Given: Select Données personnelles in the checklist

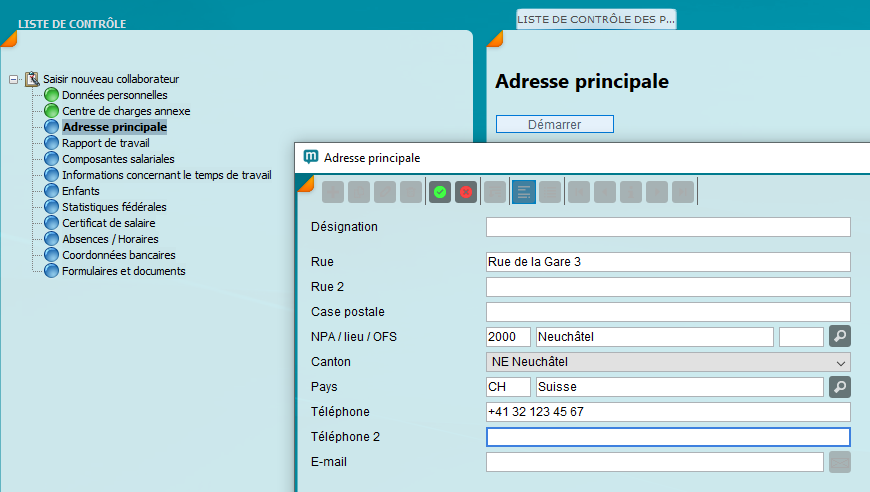Looking at the screenshot, I should pyautogui.click(x=114, y=95).
